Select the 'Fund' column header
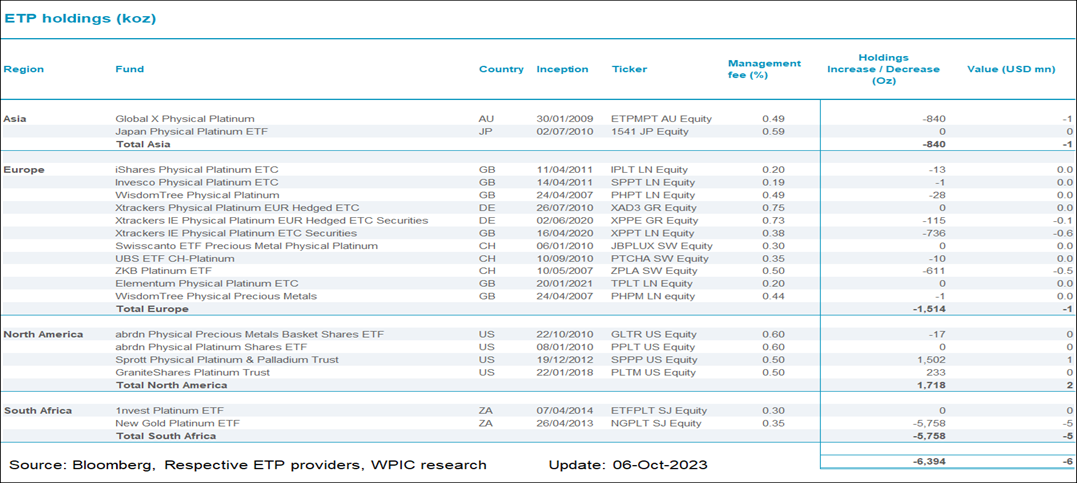1077x483 pixels. pos(129,69)
